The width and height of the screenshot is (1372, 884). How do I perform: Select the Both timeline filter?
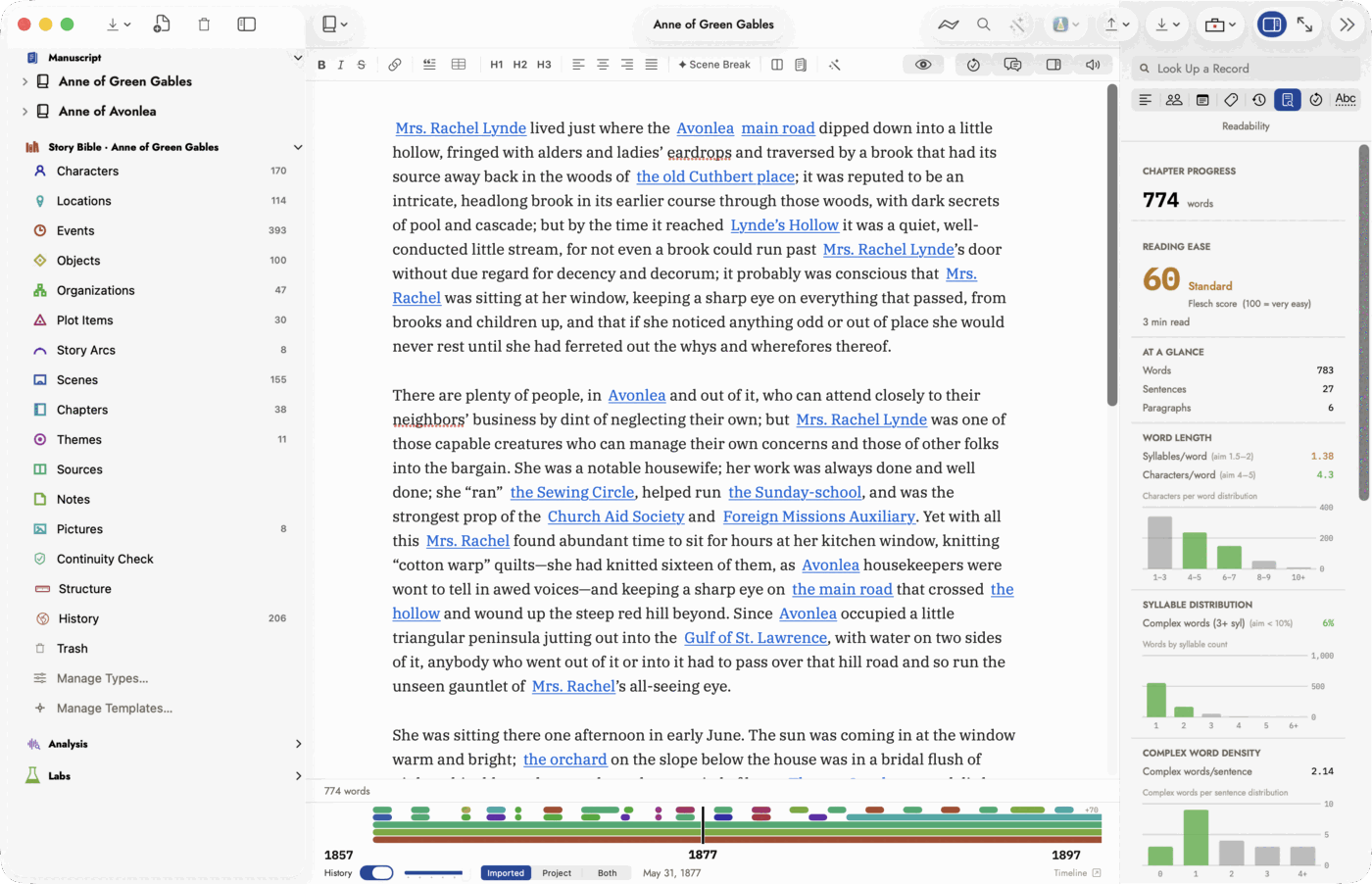click(608, 873)
